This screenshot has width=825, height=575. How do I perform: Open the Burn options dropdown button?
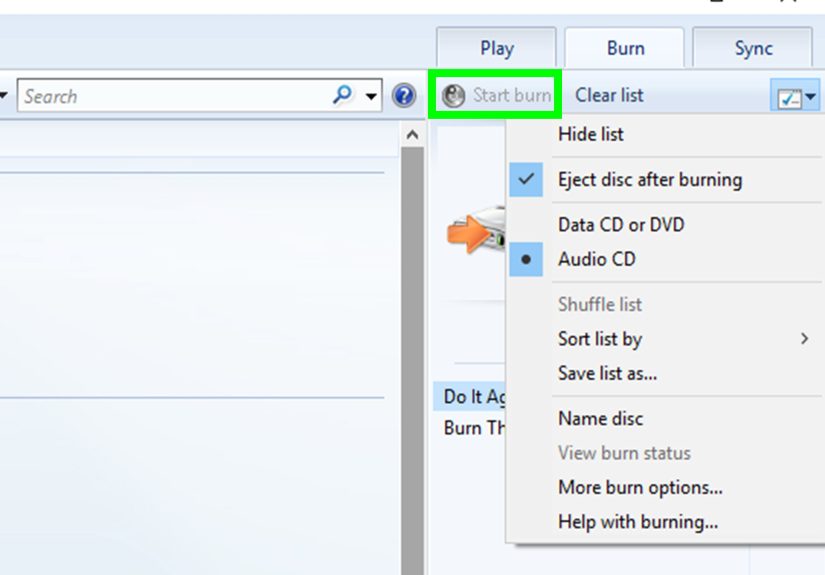[795, 96]
